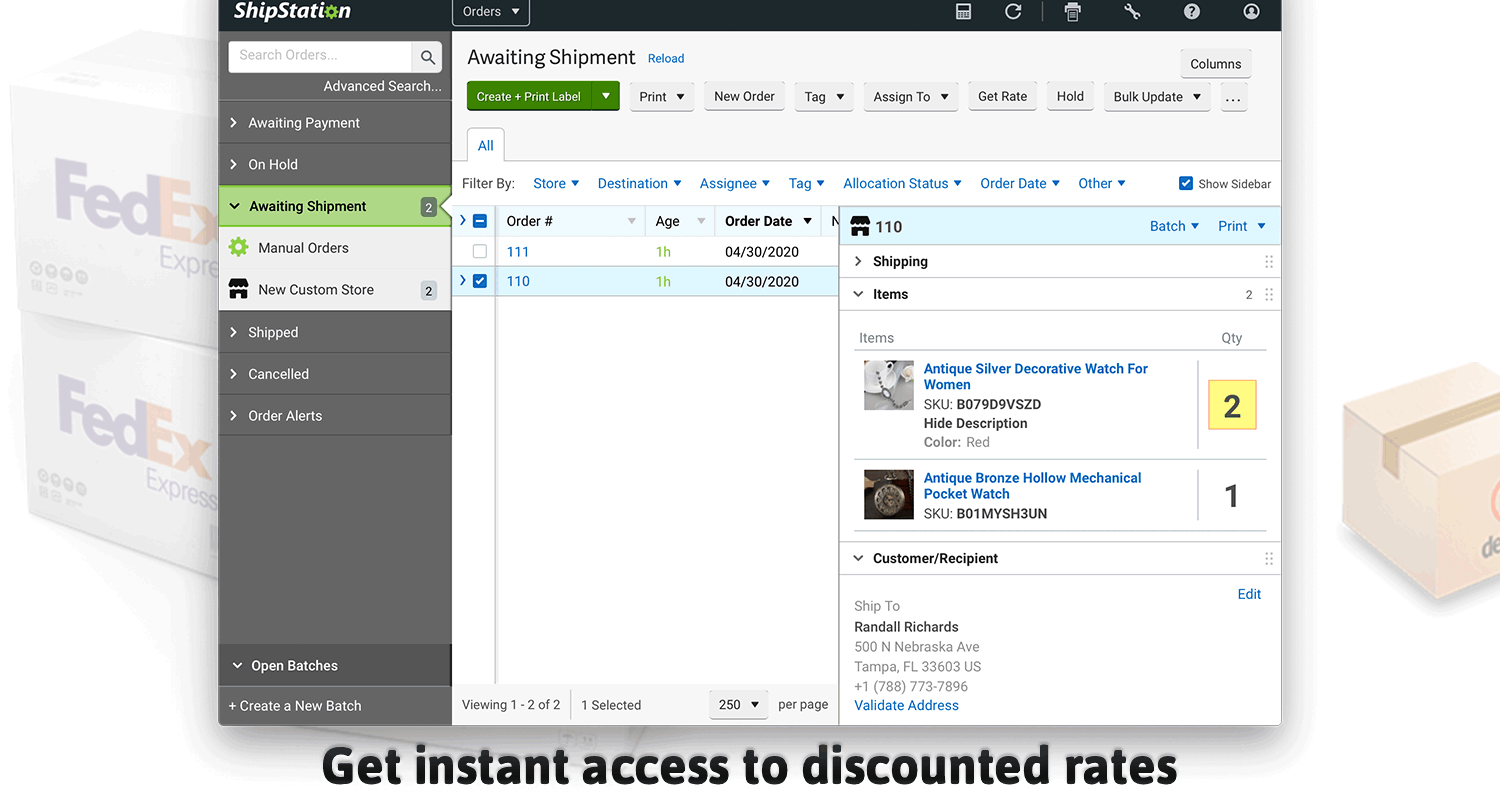Open the help question mark icon

coord(1192,12)
